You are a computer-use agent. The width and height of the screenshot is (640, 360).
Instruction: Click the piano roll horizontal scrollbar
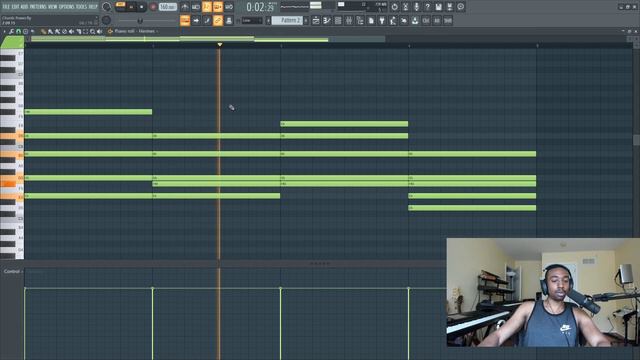click(208, 39)
